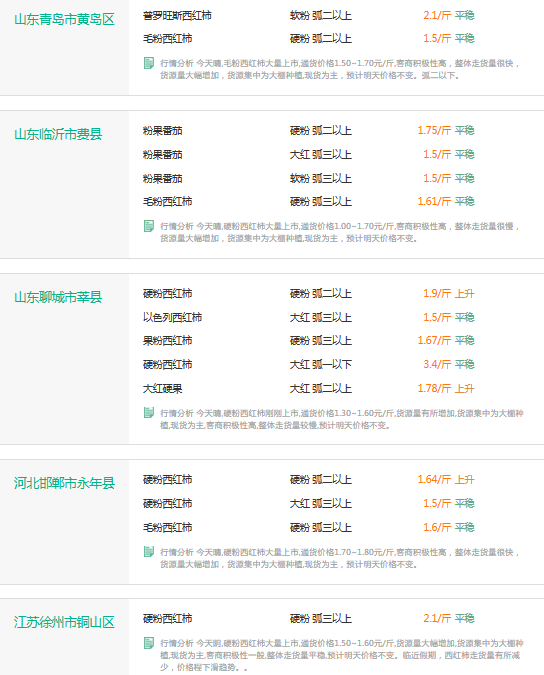Click the 3.4/斤 price in 莘县
544x675 pixels.
coord(437,365)
